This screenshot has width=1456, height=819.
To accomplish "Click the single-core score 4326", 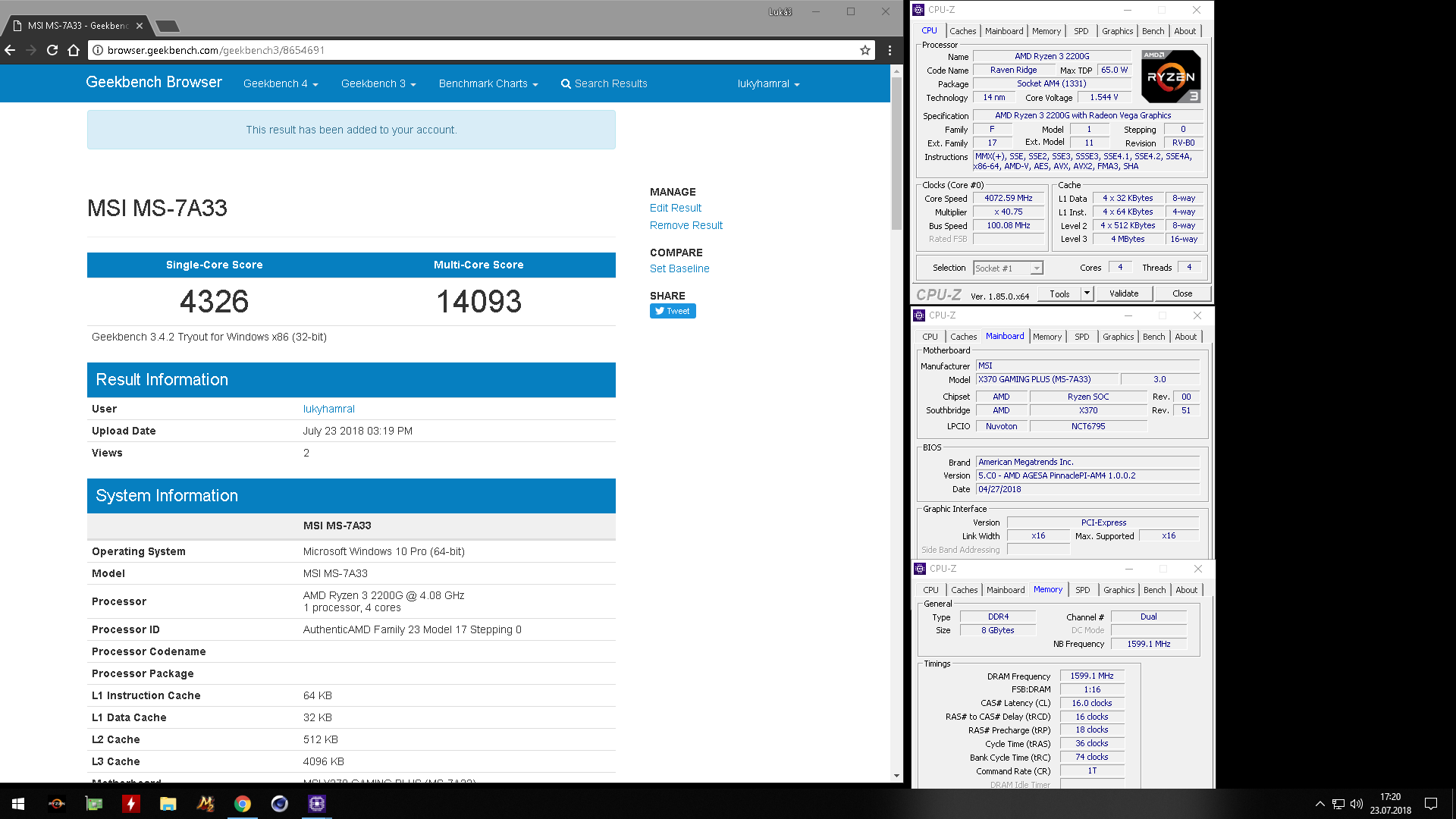I will (x=215, y=302).
